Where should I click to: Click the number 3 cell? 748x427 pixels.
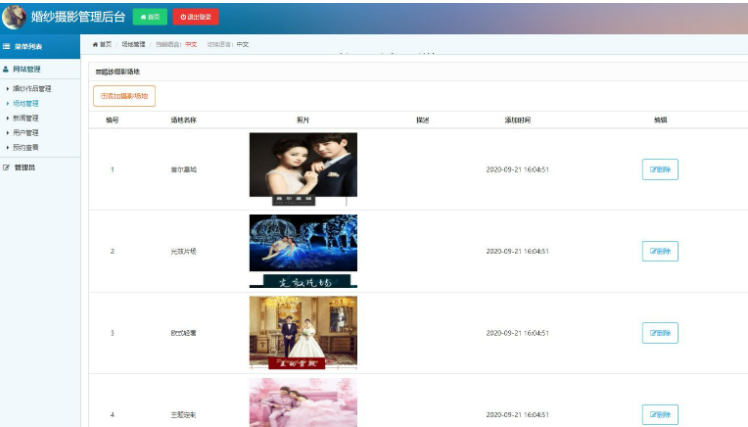click(x=112, y=333)
